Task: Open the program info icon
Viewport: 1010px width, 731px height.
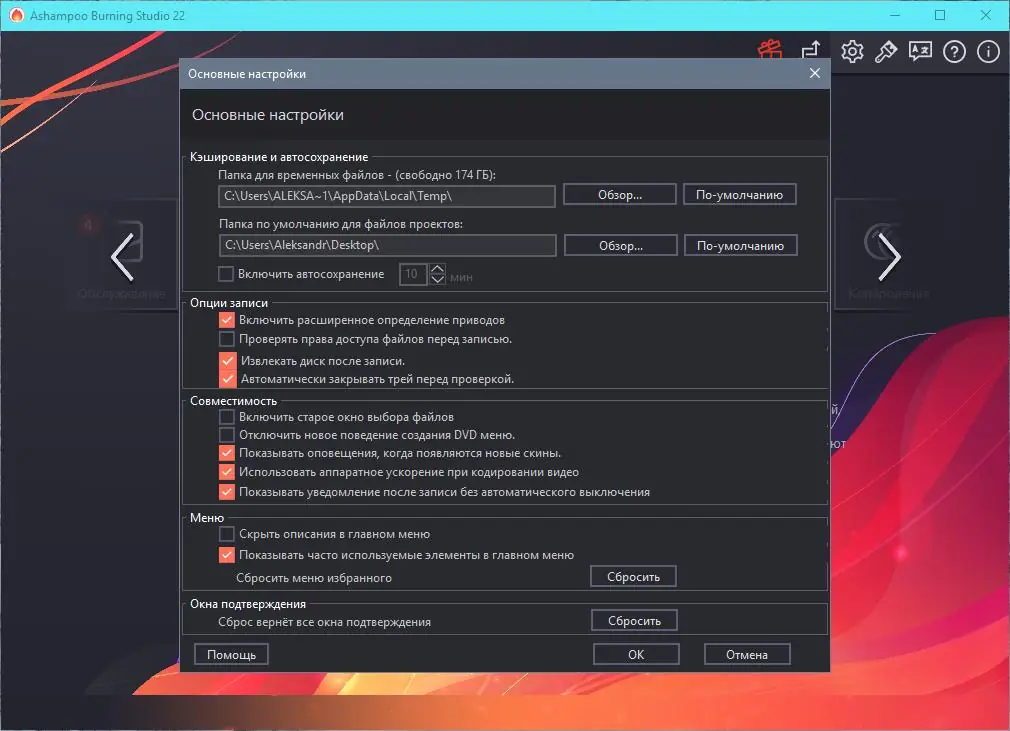Action: point(987,51)
